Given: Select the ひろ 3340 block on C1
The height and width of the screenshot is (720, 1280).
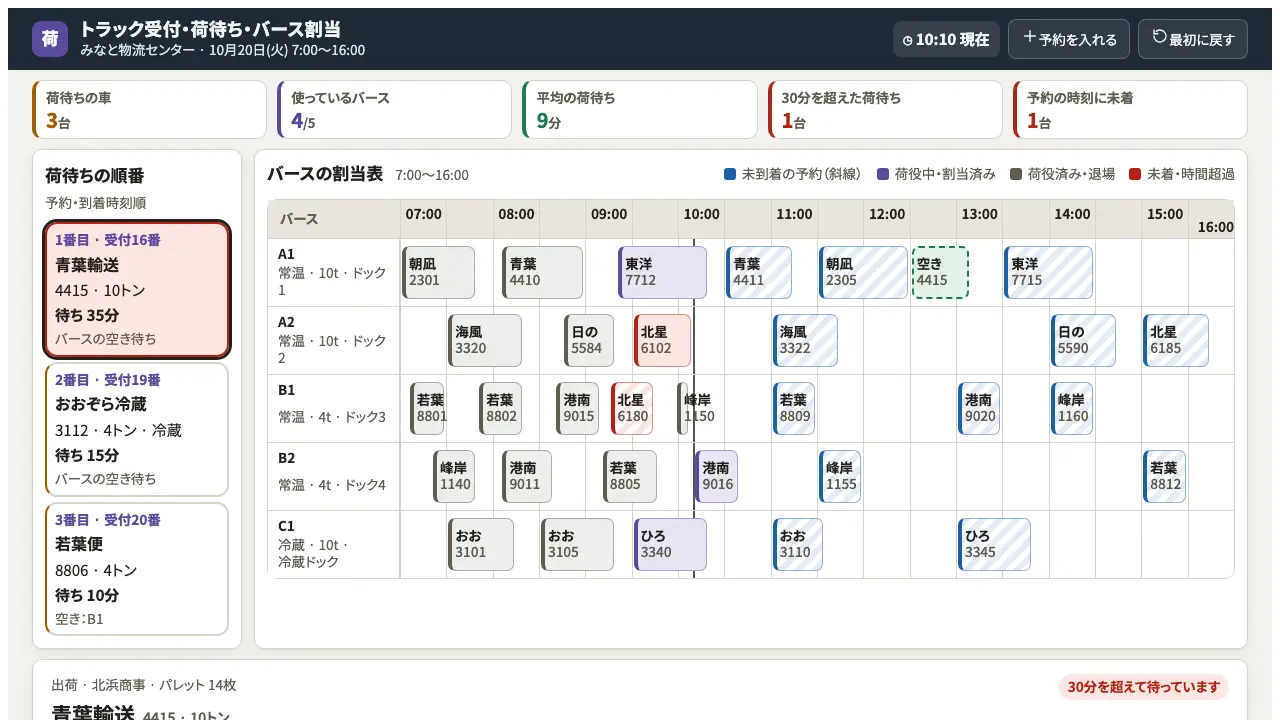Looking at the screenshot, I should 670,544.
